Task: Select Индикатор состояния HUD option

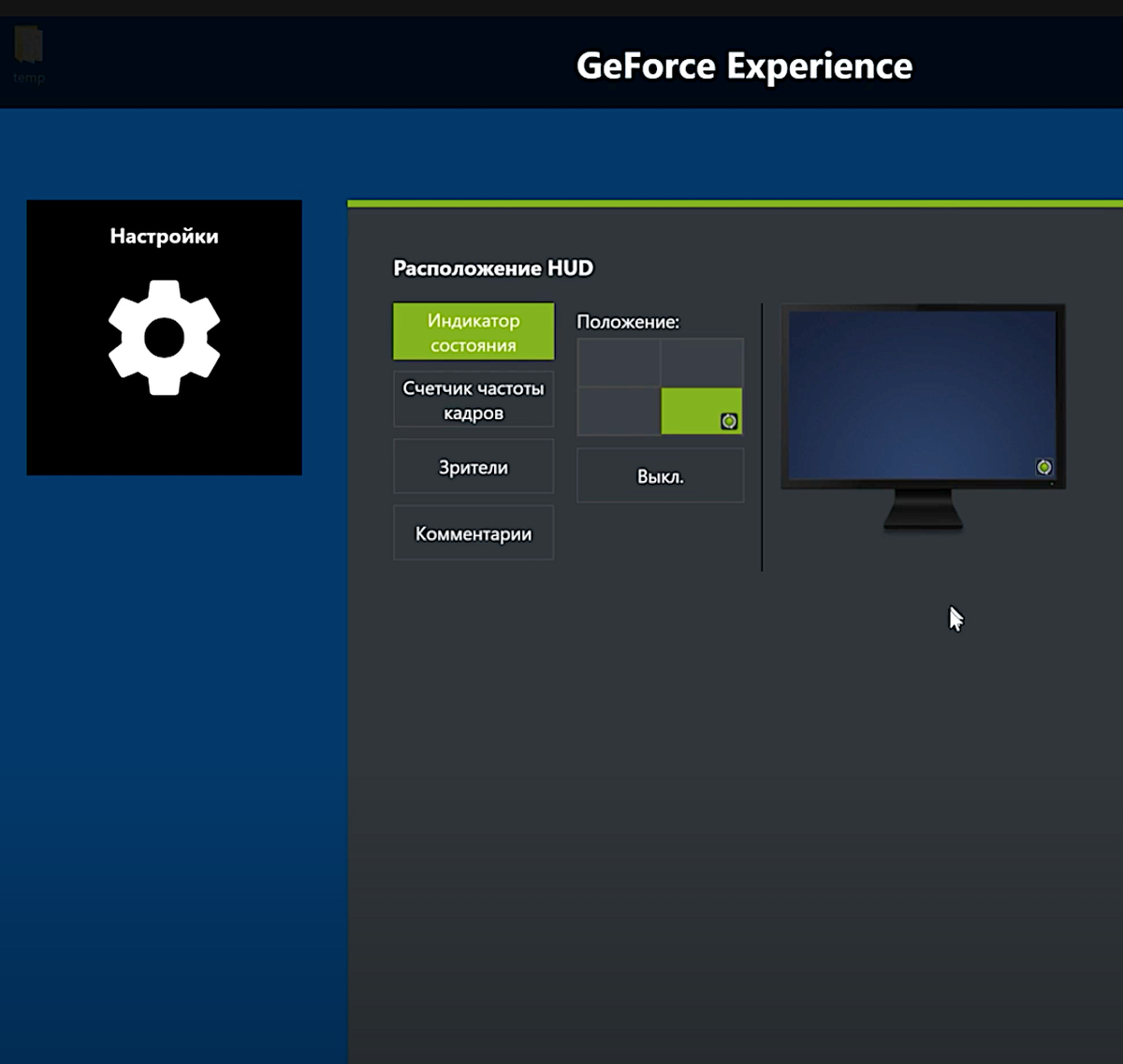Action: coord(474,331)
